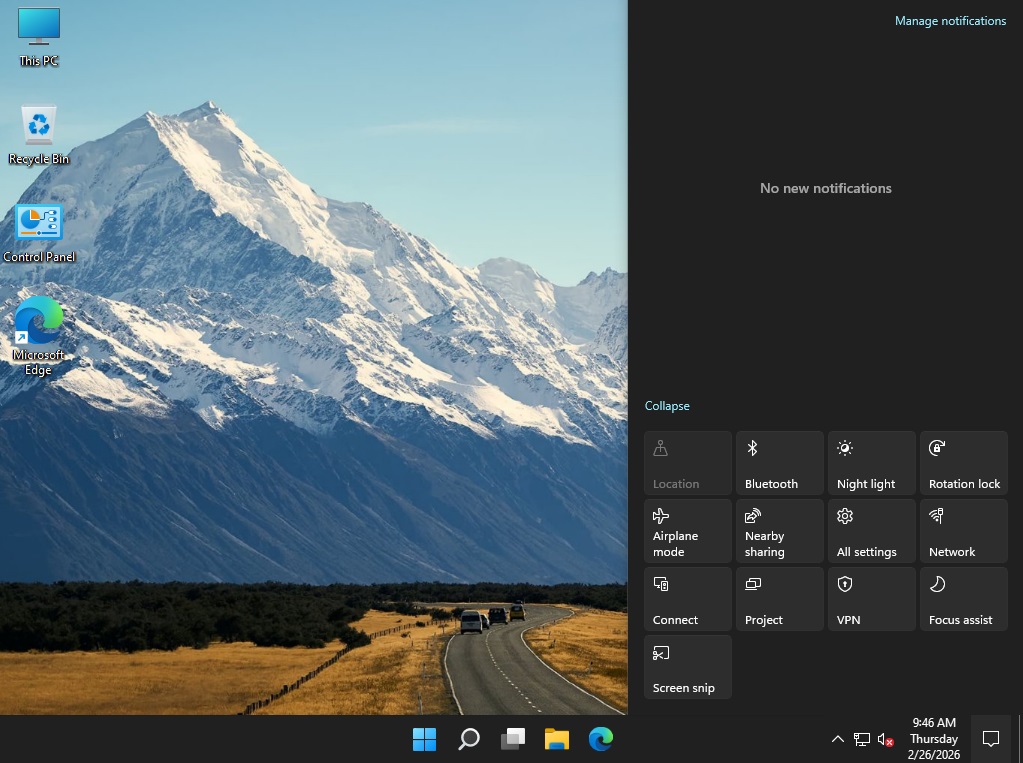Image resolution: width=1023 pixels, height=763 pixels.
Task: Click the muted volume tray icon
Action: (885, 740)
